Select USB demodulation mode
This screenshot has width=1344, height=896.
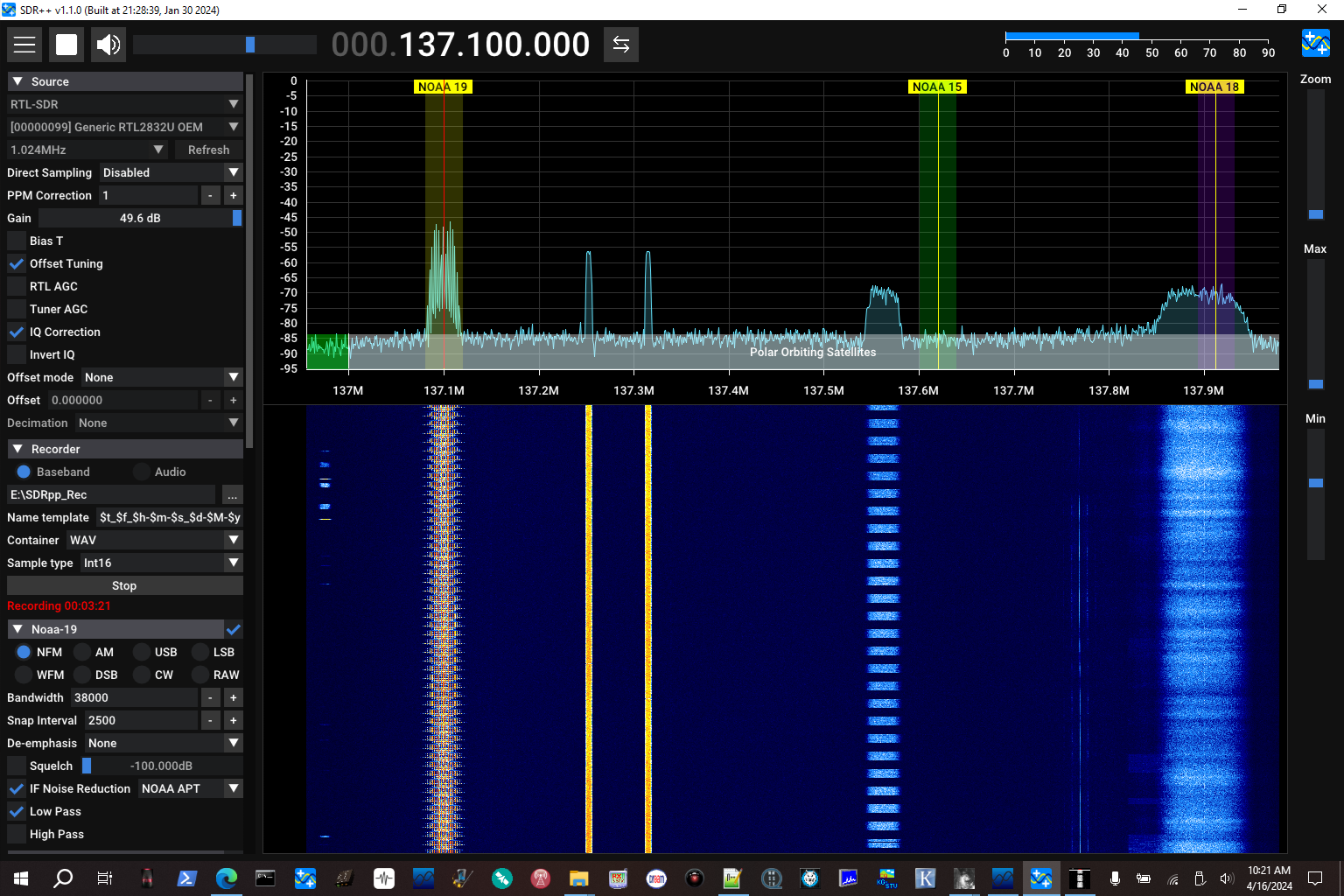[x=142, y=652]
